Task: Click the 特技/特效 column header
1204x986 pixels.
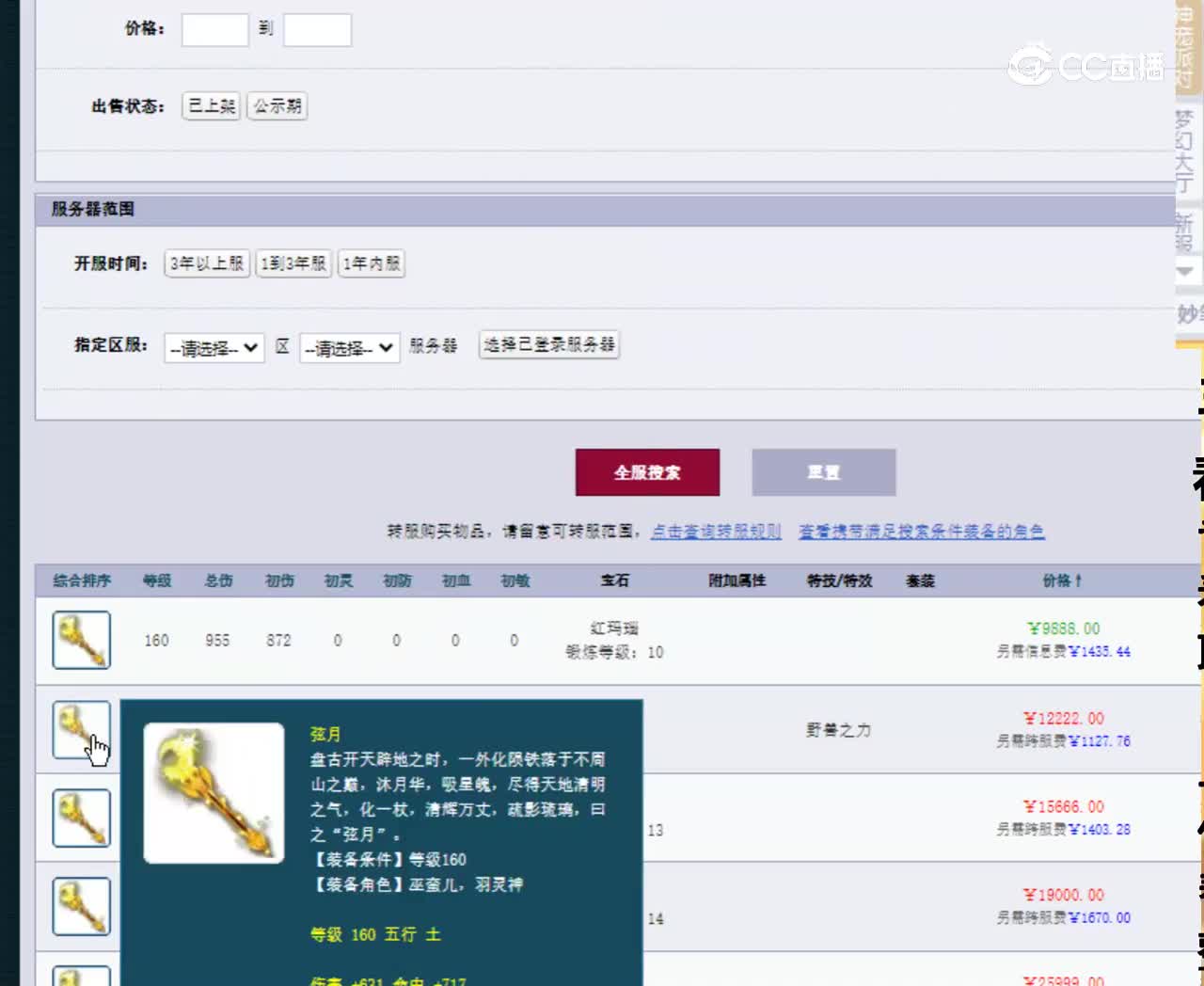Action: pos(840,580)
